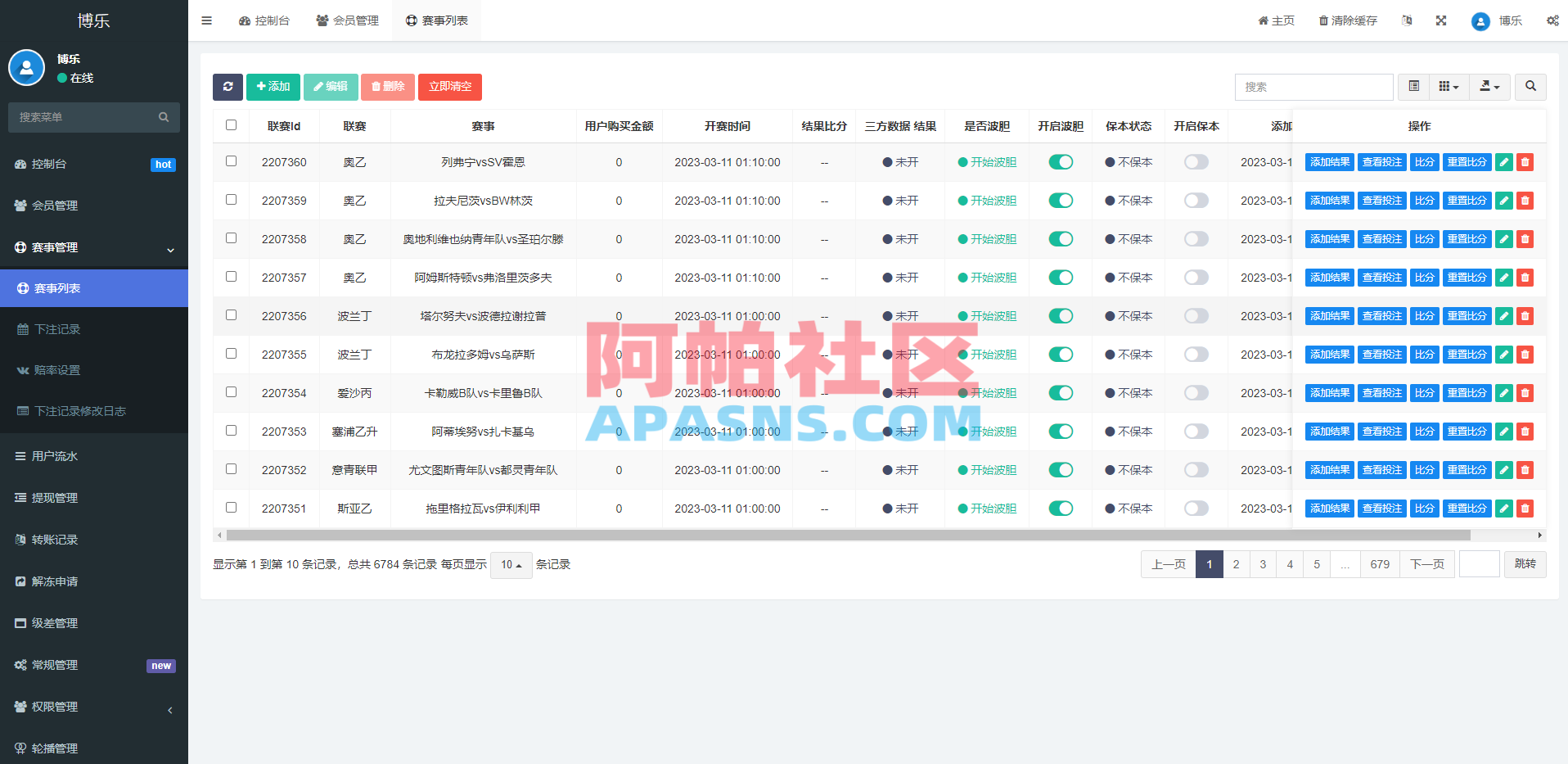Enable the 开启保本 switch for match 2207355
This screenshot has width=1568, height=764.
(1196, 355)
